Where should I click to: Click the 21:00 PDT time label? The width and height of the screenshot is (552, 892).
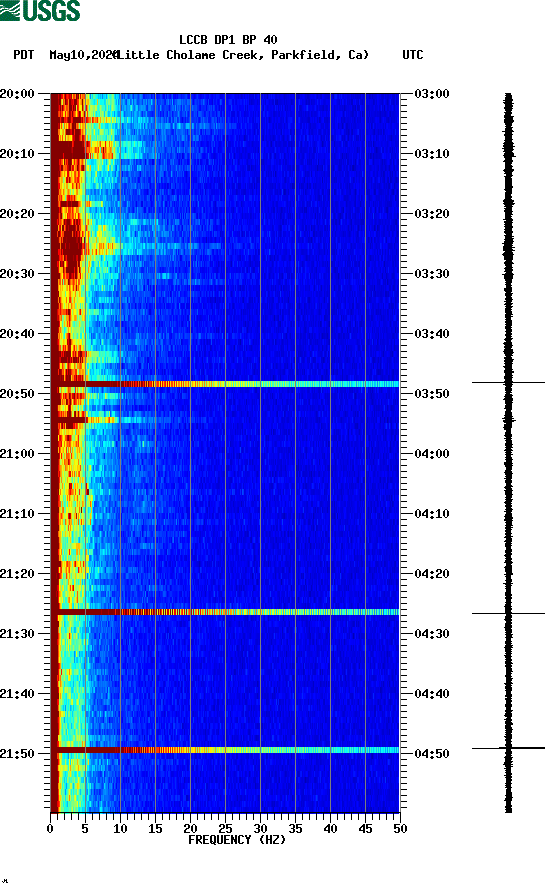point(17,454)
